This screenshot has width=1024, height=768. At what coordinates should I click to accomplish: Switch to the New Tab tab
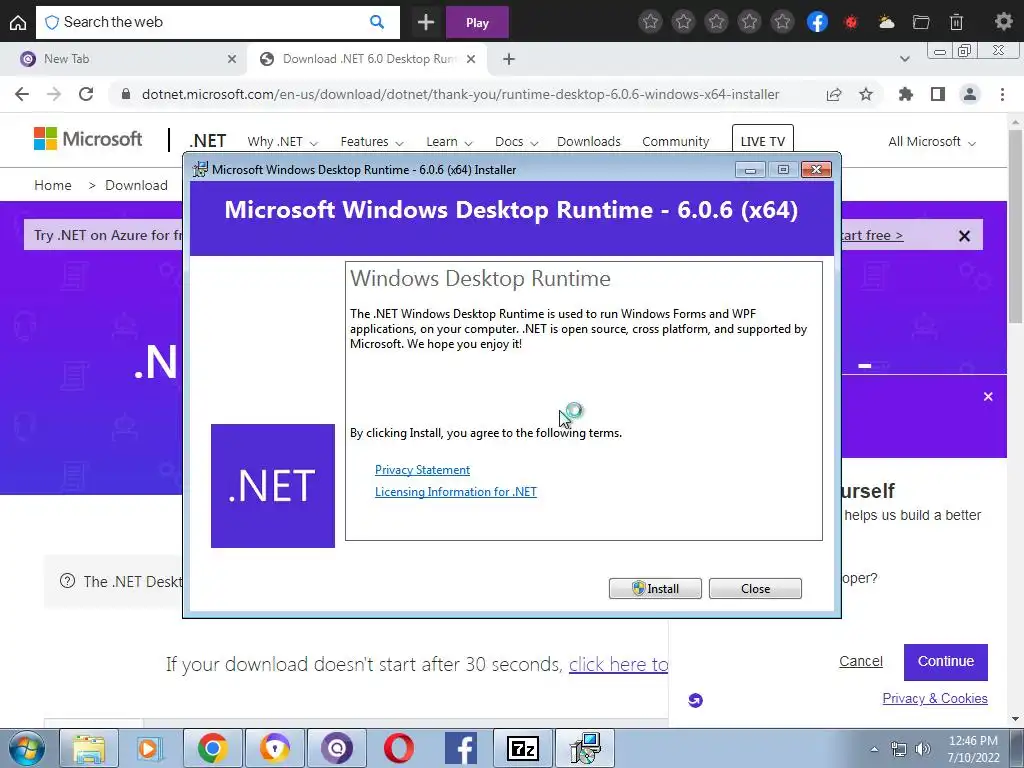pyautogui.click(x=123, y=59)
